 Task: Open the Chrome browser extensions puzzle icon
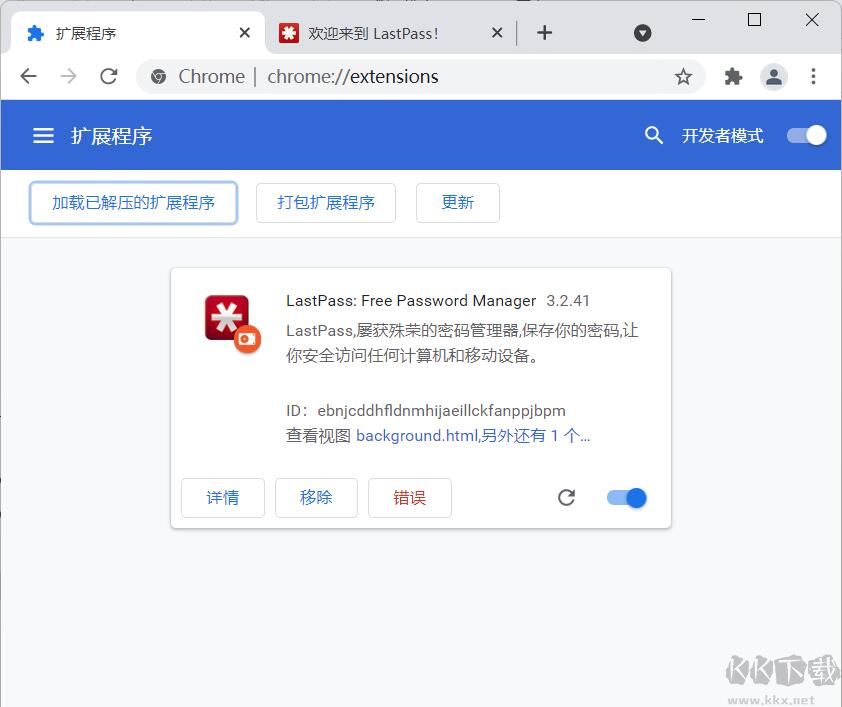point(733,76)
